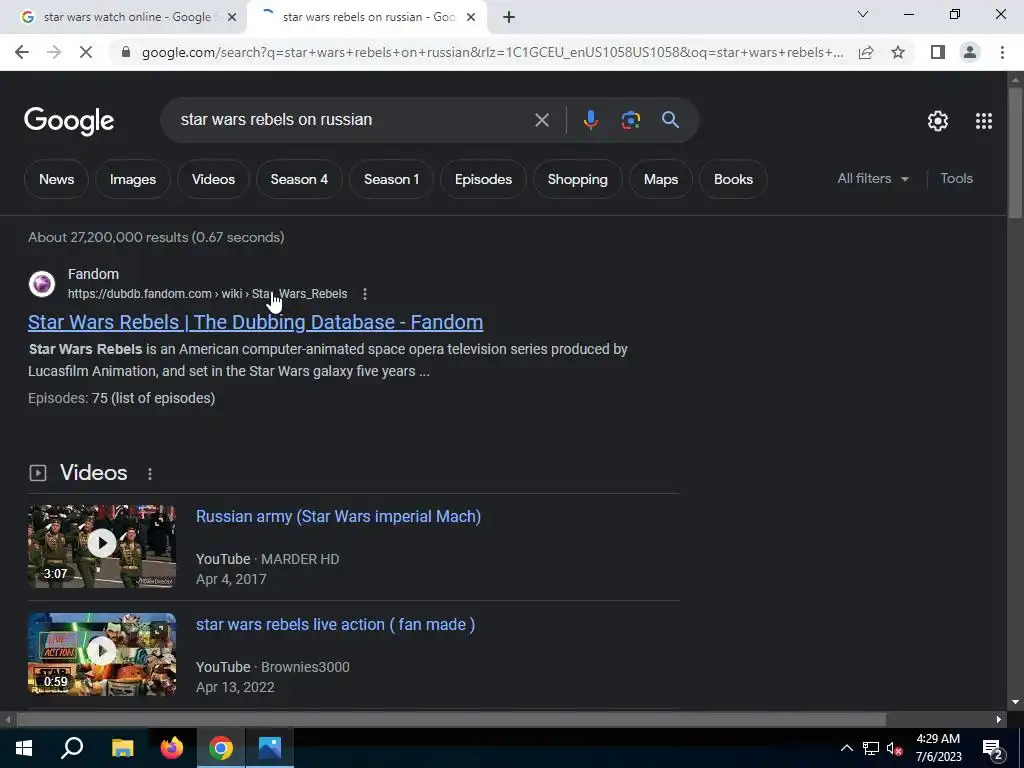1024x768 pixels.
Task: Search by image with Google Lens
Action: click(630, 120)
